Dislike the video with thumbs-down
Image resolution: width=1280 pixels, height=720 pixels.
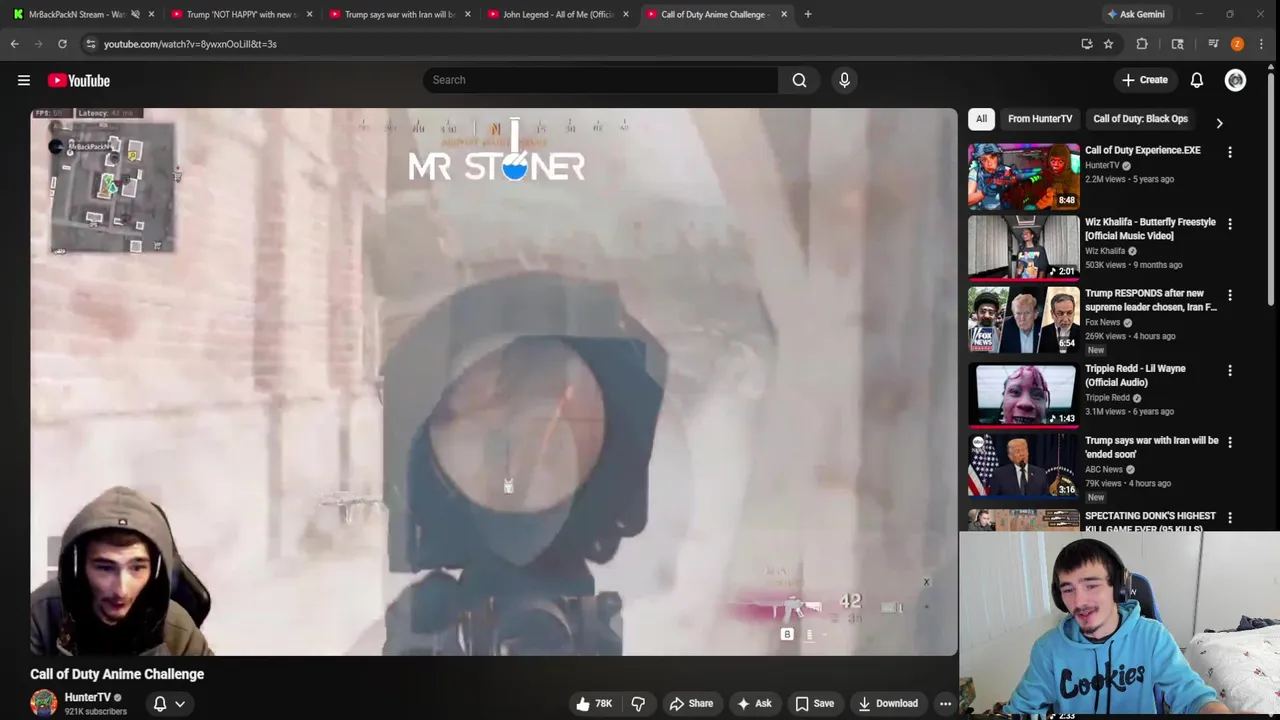pyautogui.click(x=638, y=703)
